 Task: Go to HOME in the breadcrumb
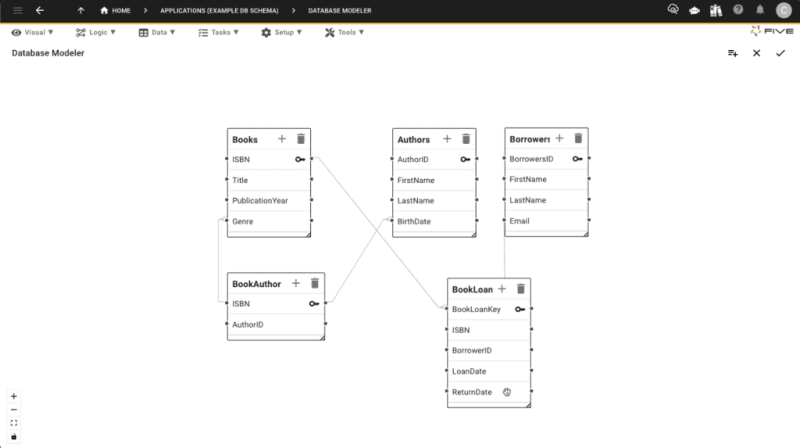(x=116, y=10)
